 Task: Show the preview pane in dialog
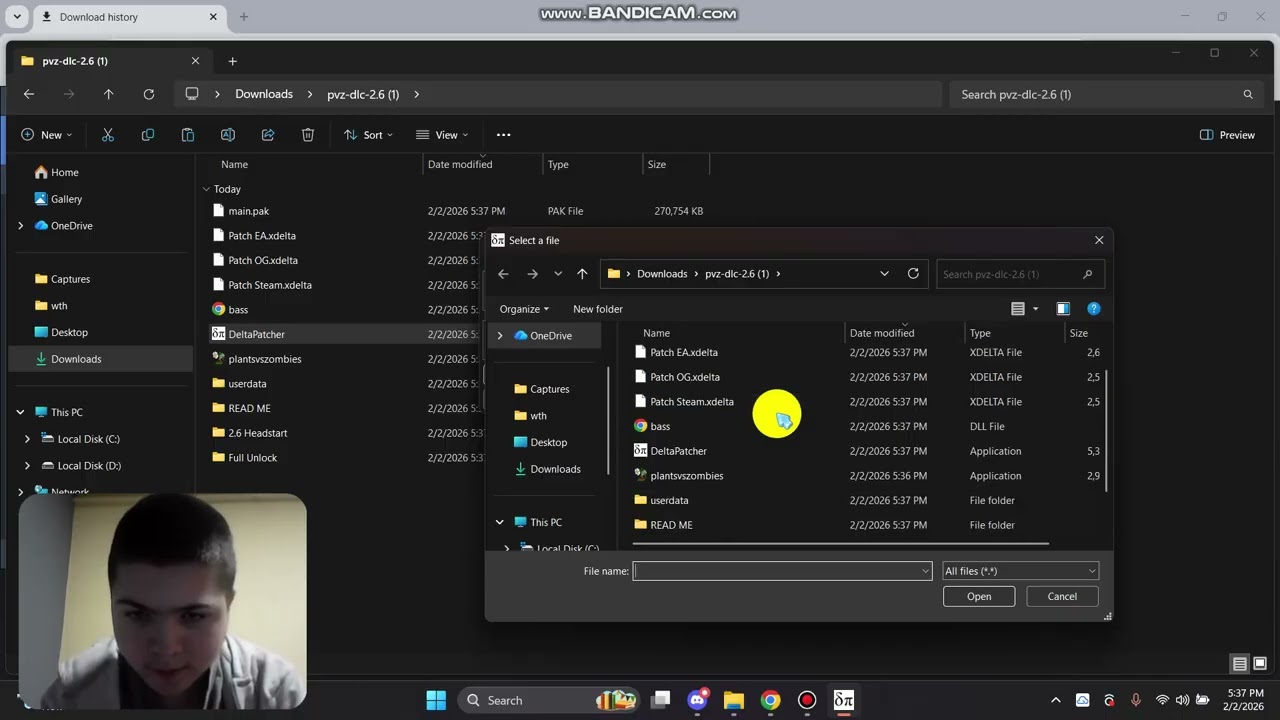[x=1063, y=309]
